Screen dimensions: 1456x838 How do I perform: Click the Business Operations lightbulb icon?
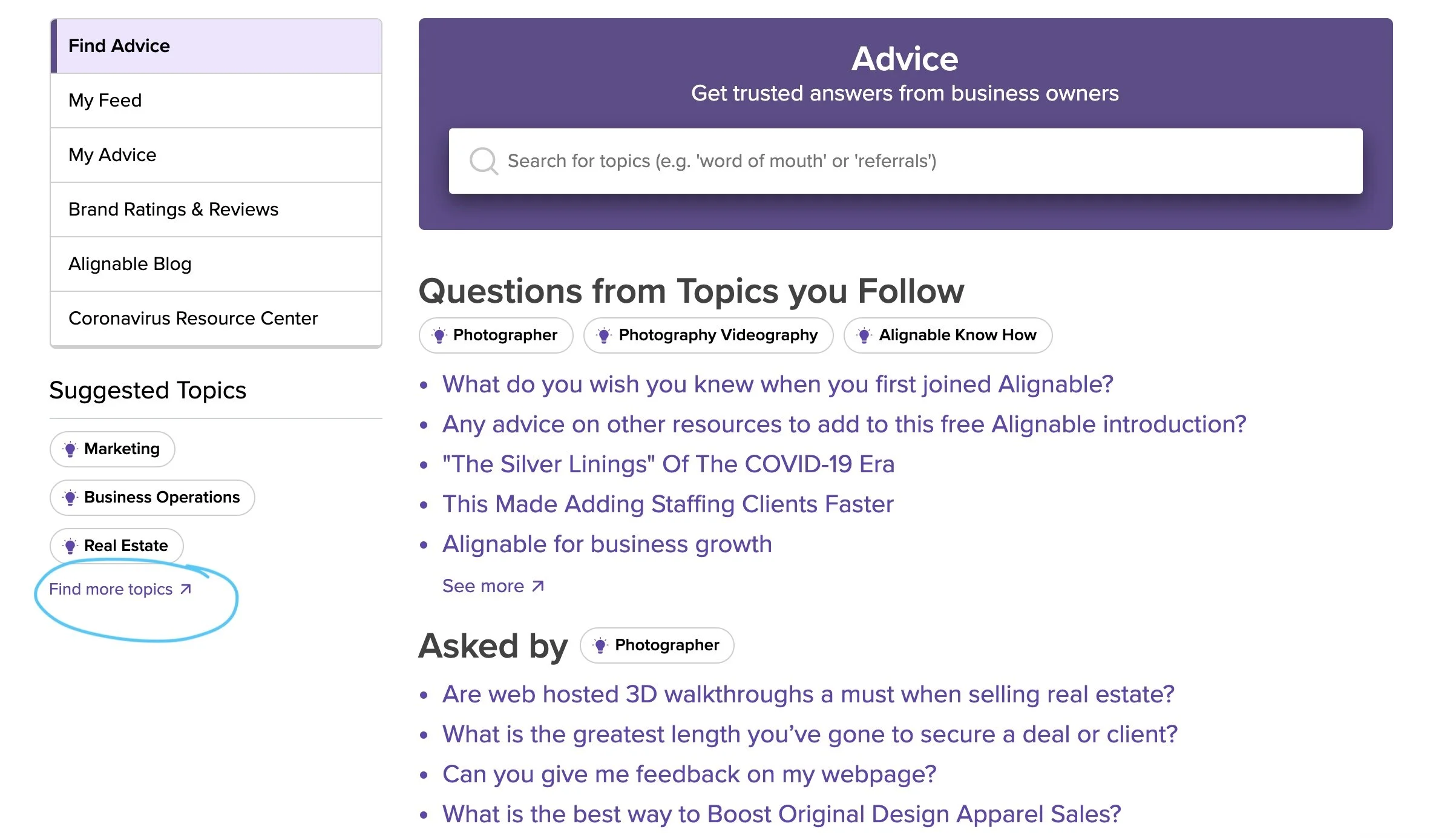pos(70,498)
